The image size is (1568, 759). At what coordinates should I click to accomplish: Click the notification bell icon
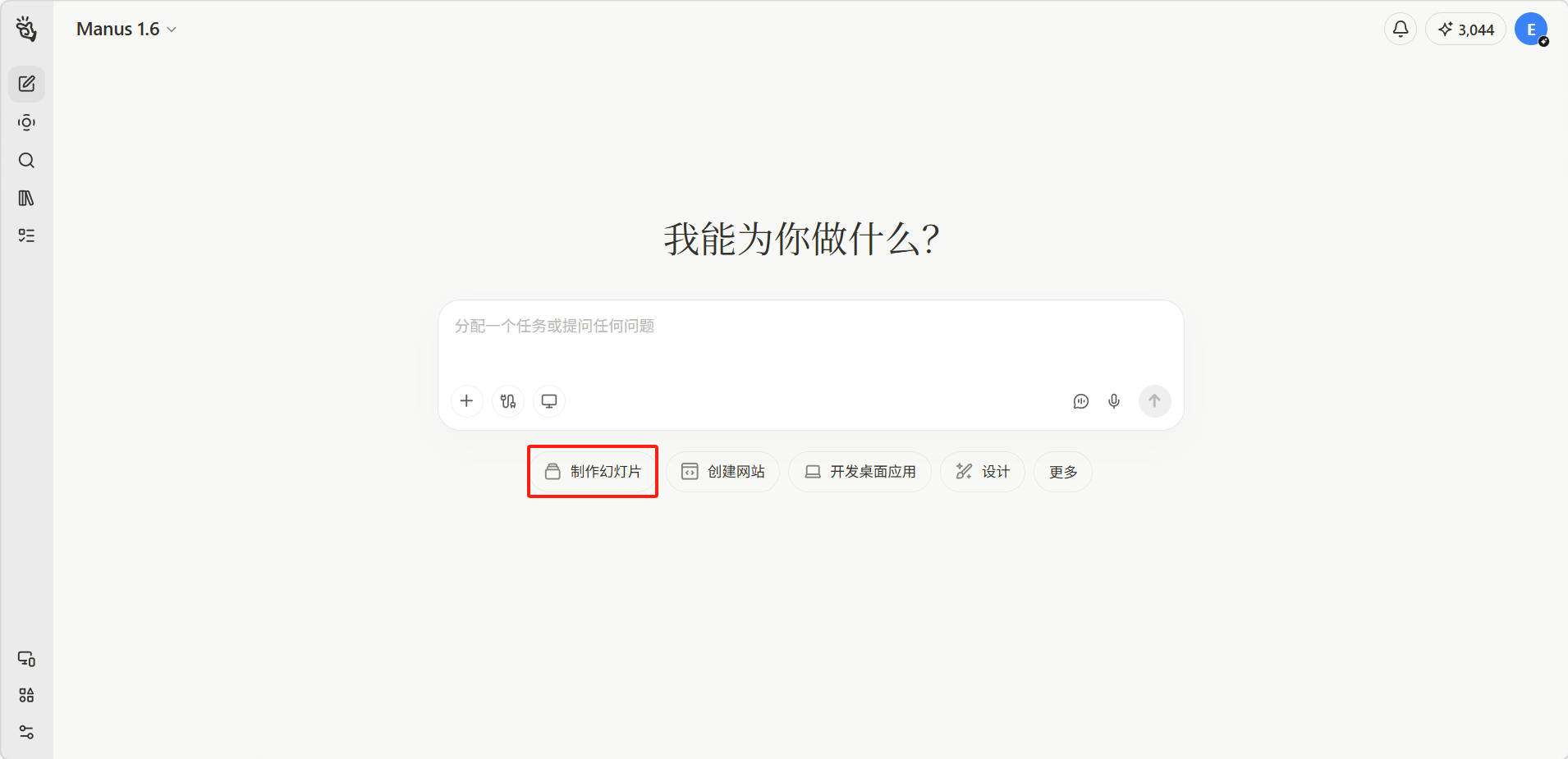[1401, 29]
